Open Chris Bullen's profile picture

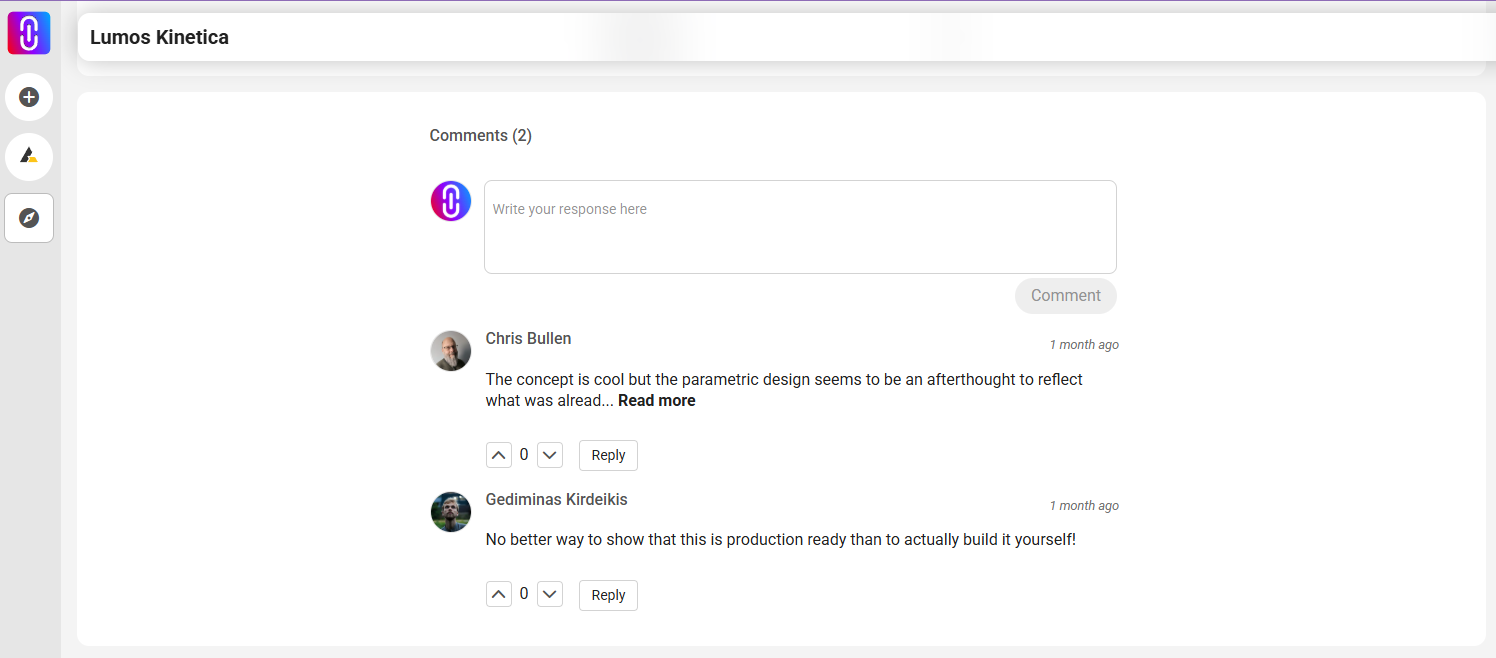click(x=450, y=351)
